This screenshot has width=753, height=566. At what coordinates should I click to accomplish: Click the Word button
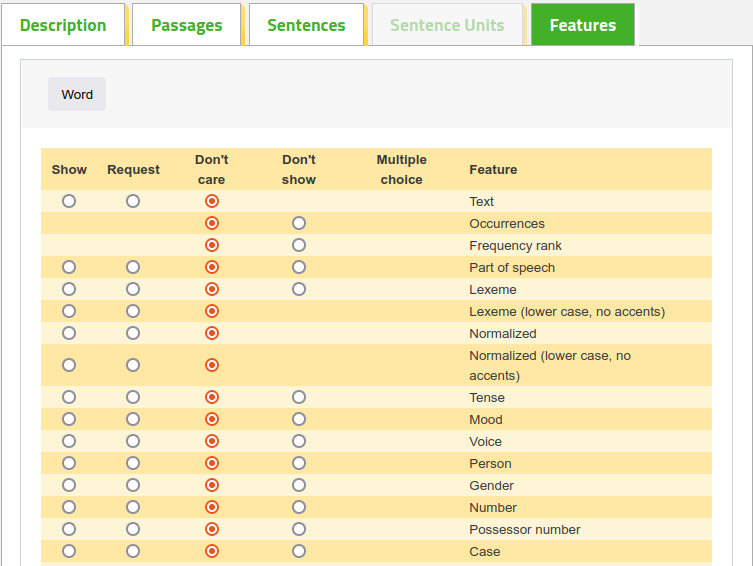click(x=77, y=94)
